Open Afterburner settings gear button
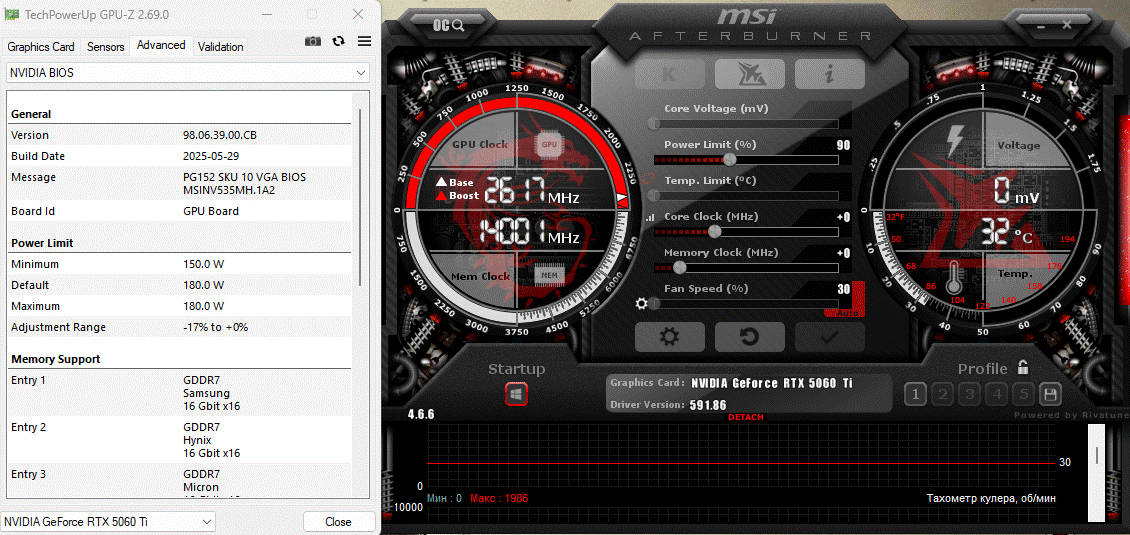1130x535 pixels. 669,337
